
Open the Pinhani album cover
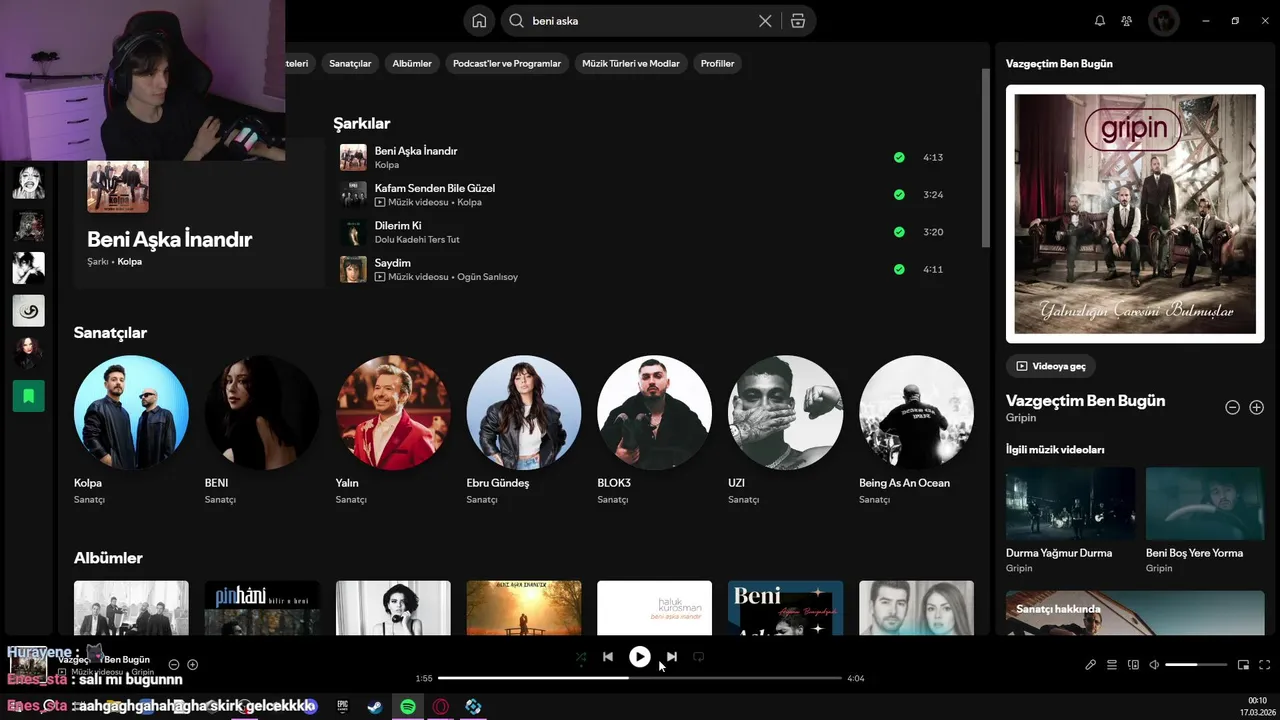tap(262, 608)
